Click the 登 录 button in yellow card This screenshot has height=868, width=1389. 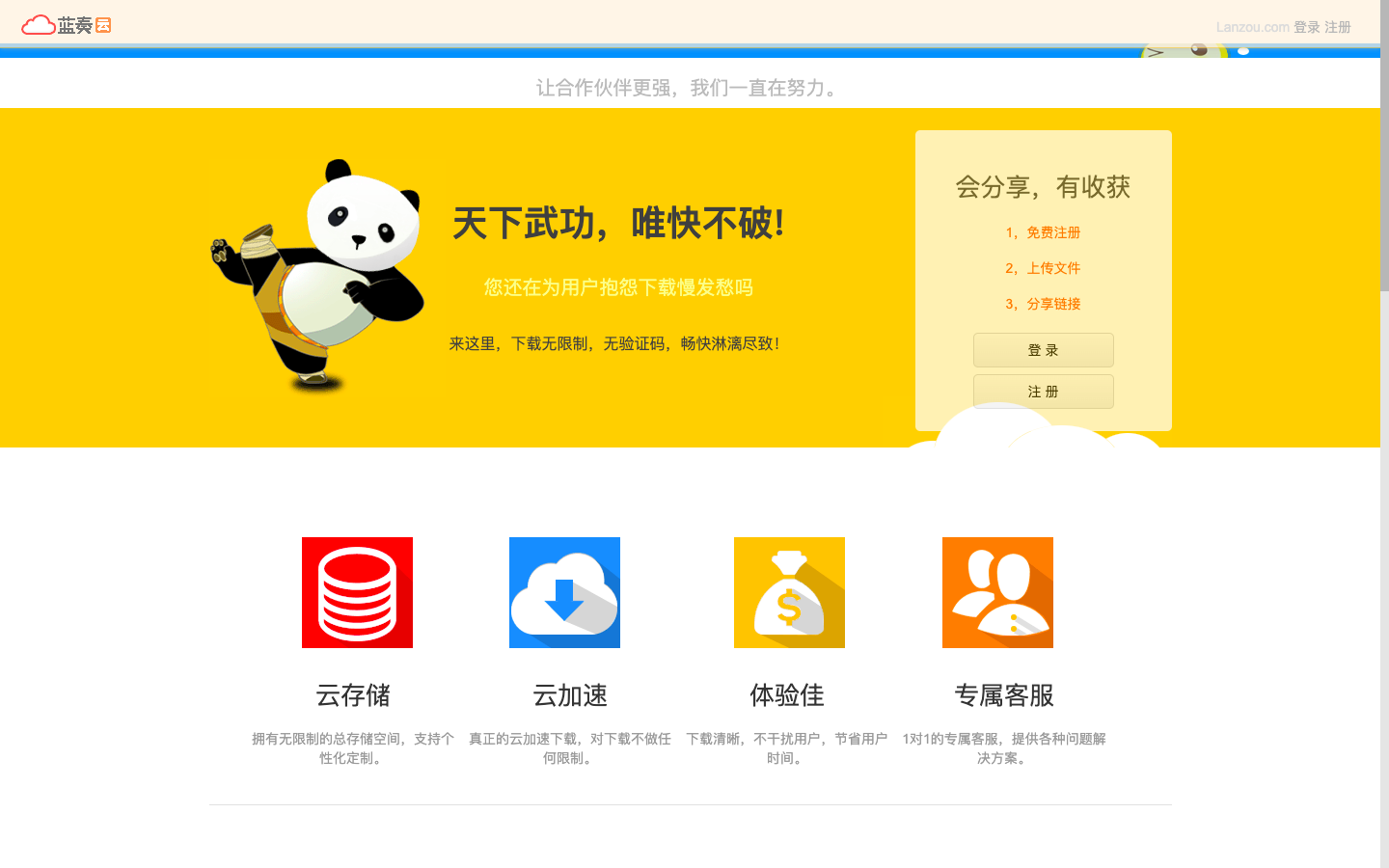click(1043, 349)
